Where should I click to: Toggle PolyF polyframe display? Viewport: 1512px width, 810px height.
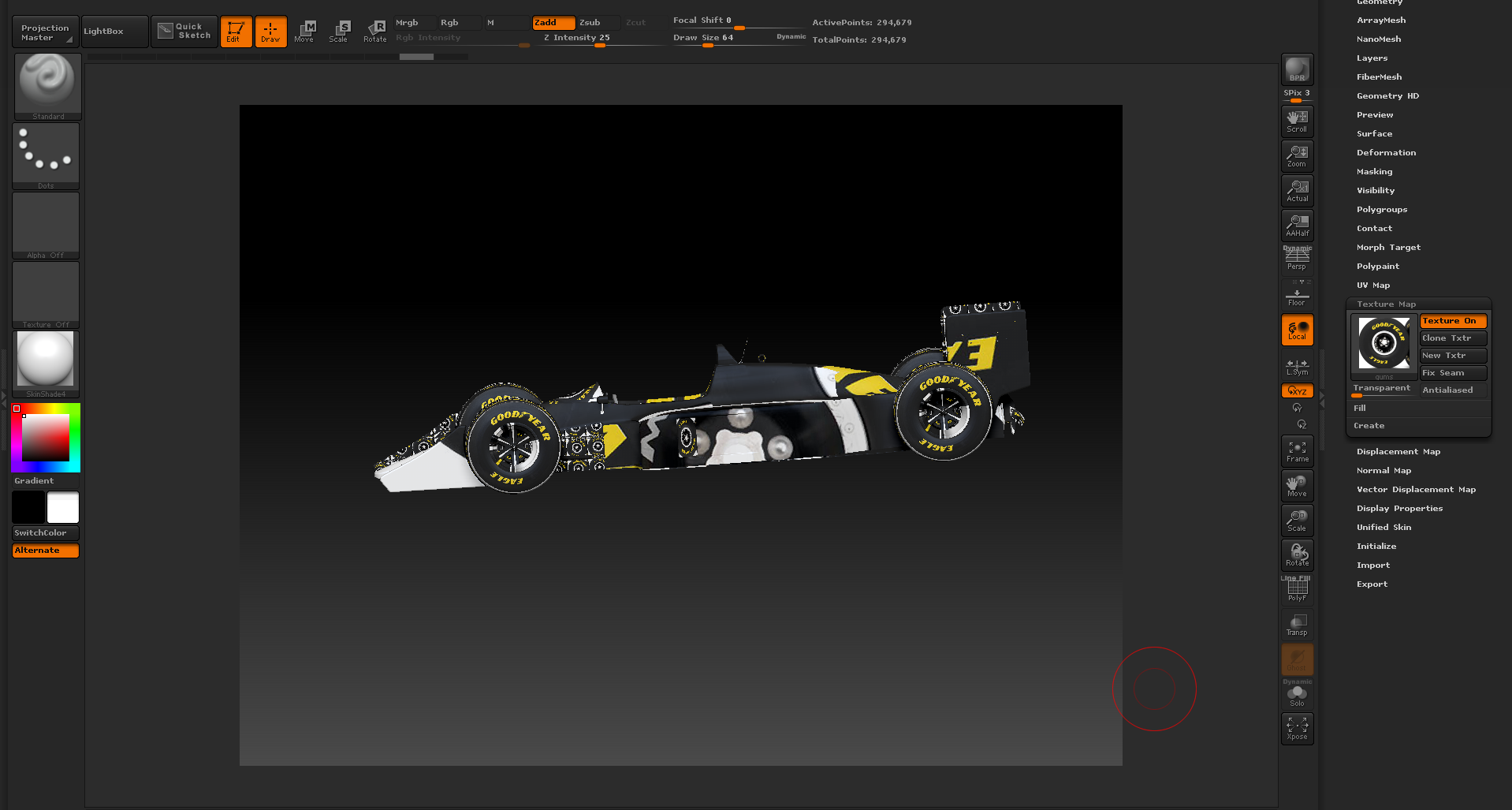1297,589
